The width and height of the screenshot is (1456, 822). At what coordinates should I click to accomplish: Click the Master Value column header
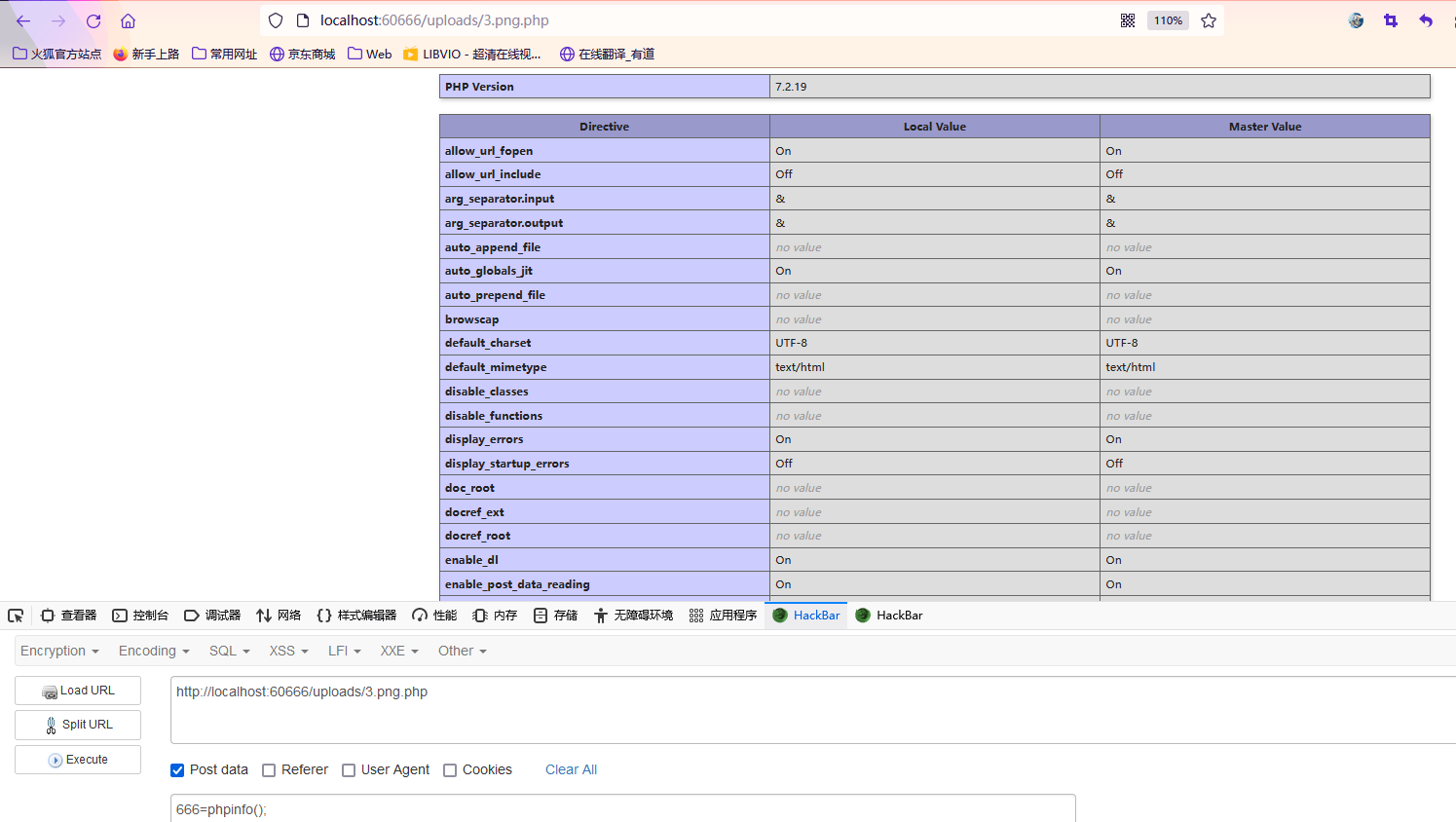pos(1265,127)
